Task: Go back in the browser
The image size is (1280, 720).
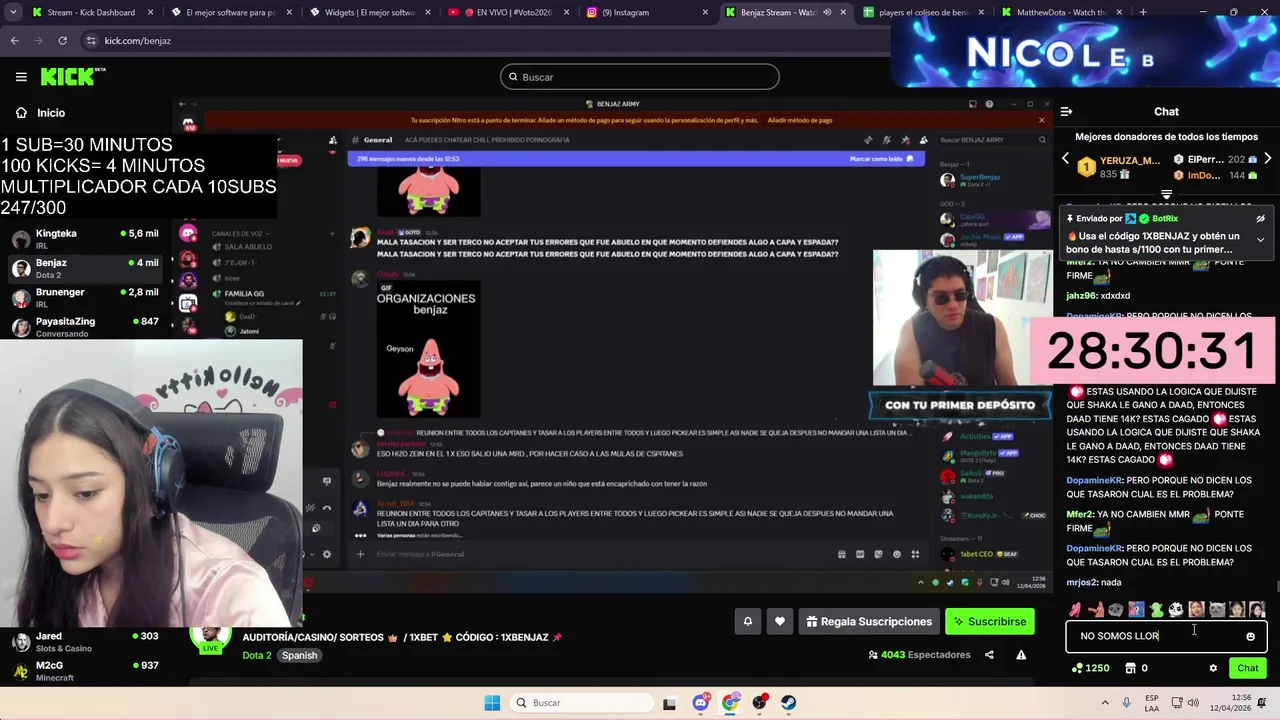Action: [14, 40]
